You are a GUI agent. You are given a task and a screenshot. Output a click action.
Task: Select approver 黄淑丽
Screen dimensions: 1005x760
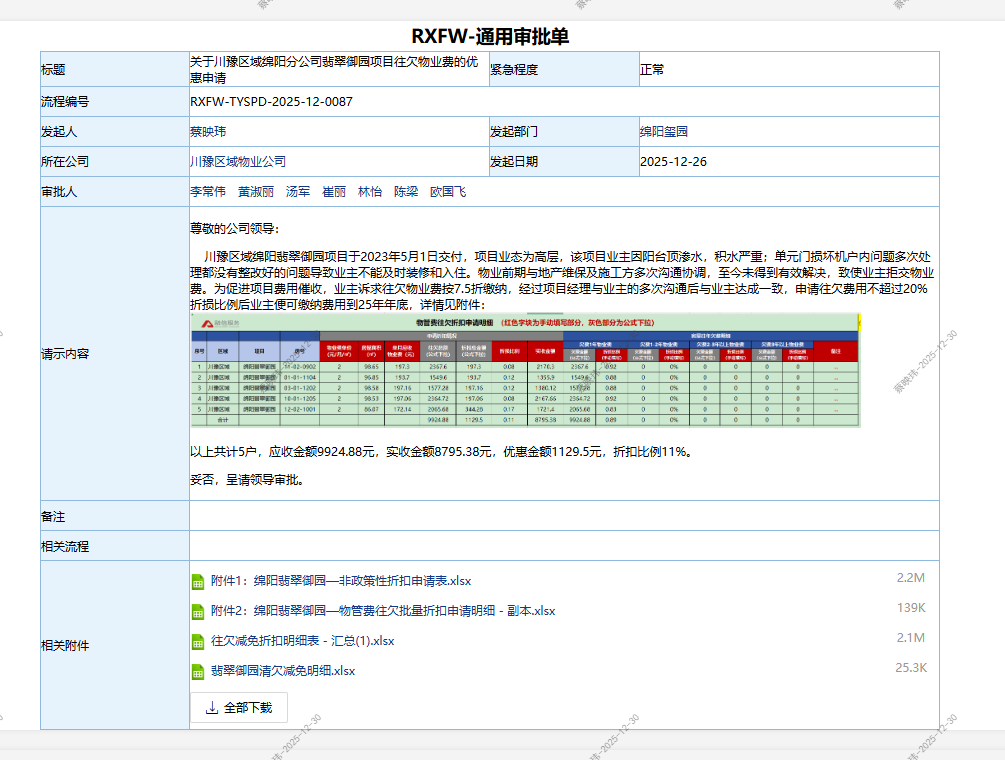point(256,192)
